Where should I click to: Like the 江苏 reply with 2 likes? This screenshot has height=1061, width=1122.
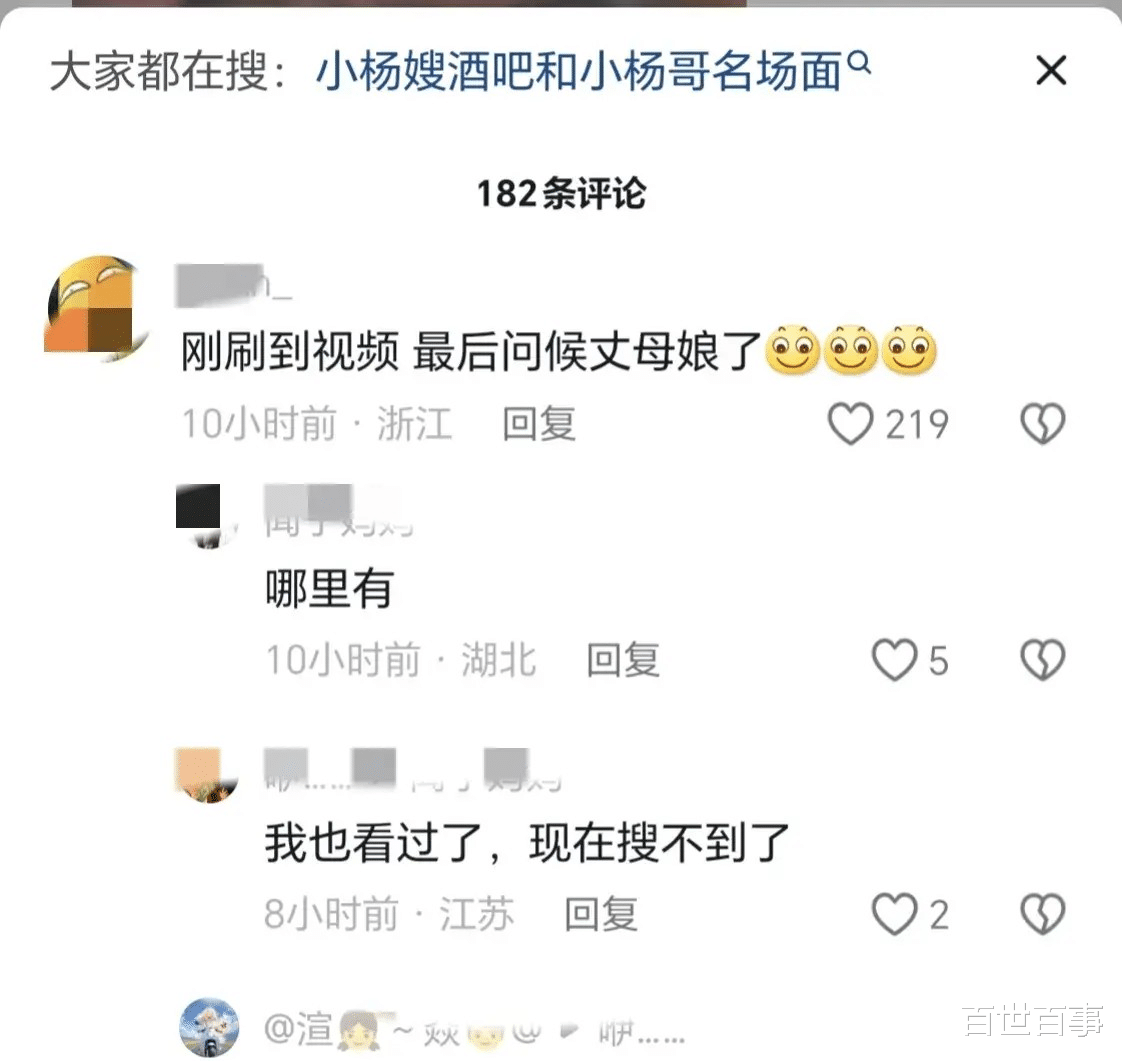point(894,914)
